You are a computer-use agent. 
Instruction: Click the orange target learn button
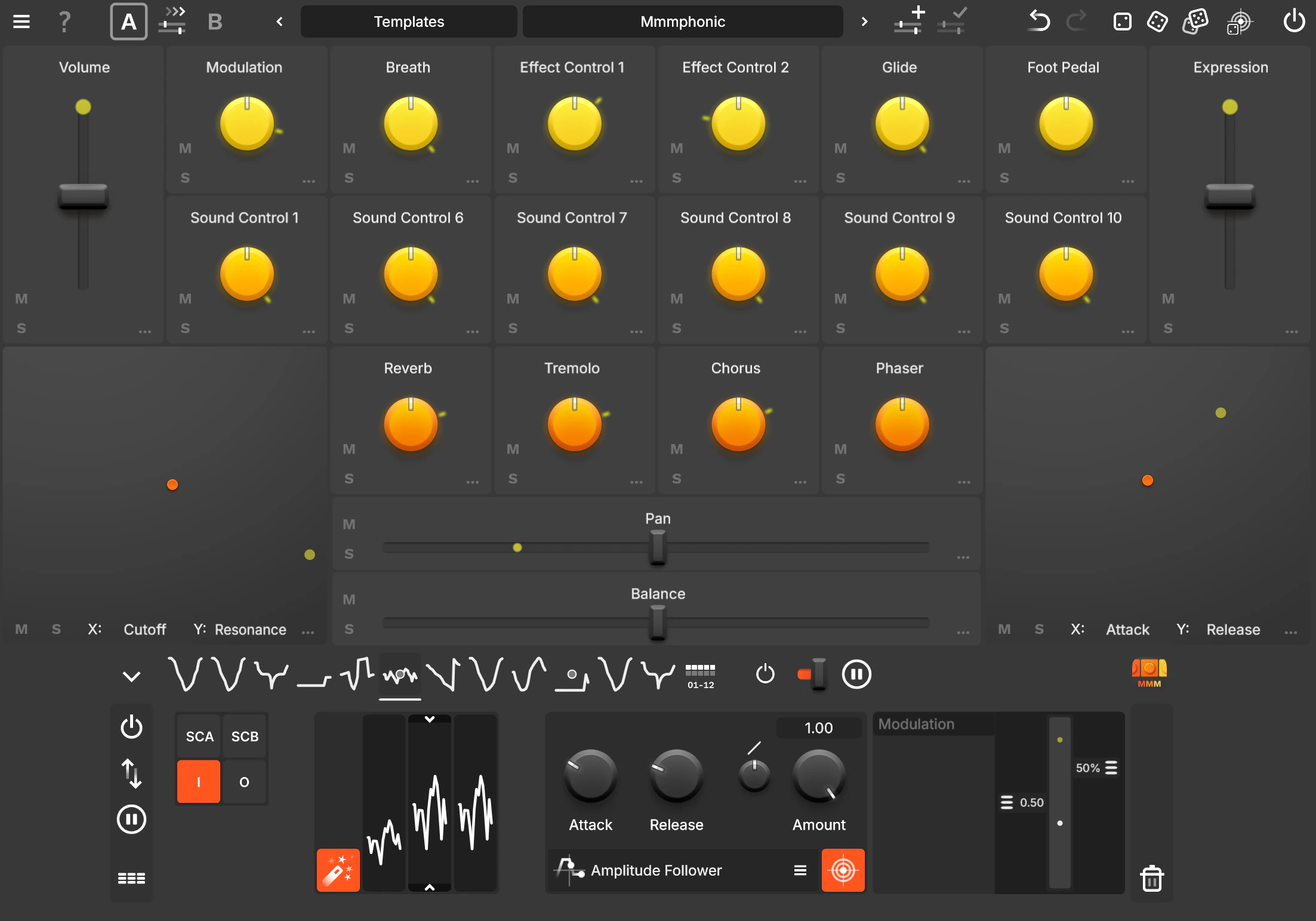point(843,870)
